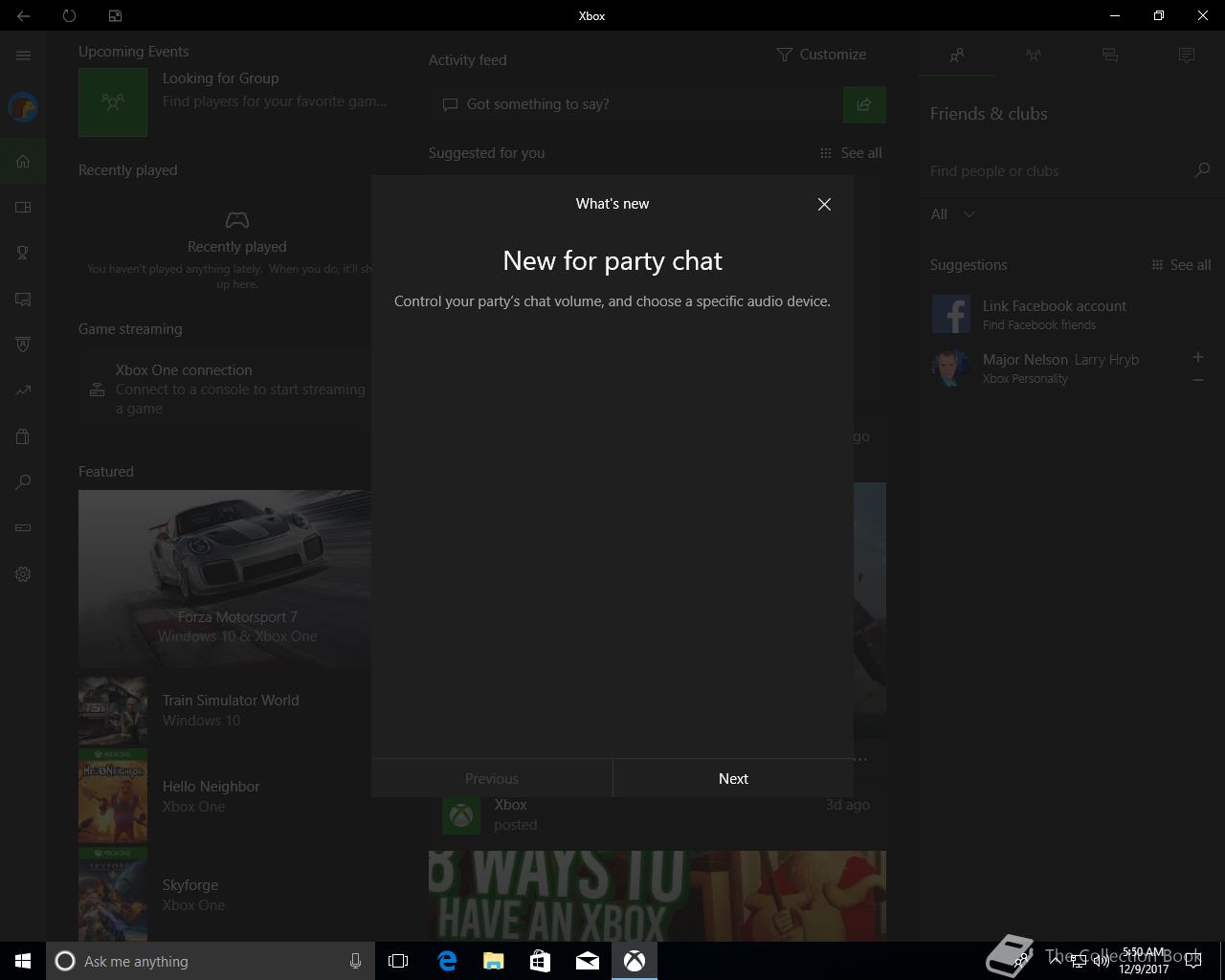The height and width of the screenshot is (980, 1225).
Task: Click the green share post button
Action: click(x=864, y=104)
